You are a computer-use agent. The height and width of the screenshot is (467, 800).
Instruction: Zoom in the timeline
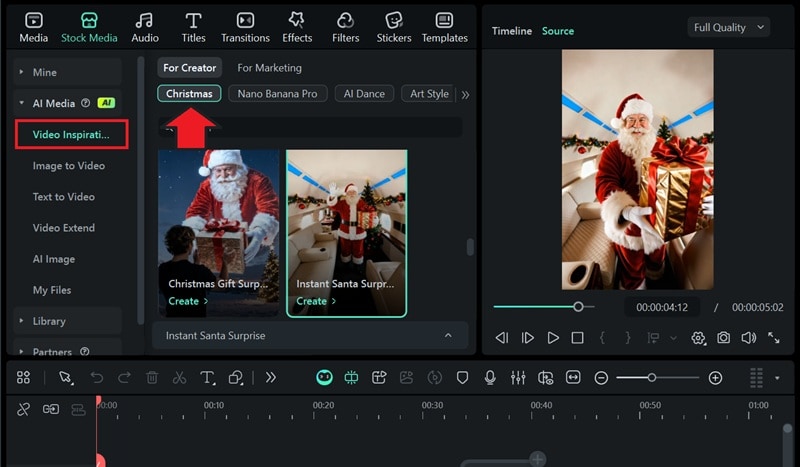[715, 378]
